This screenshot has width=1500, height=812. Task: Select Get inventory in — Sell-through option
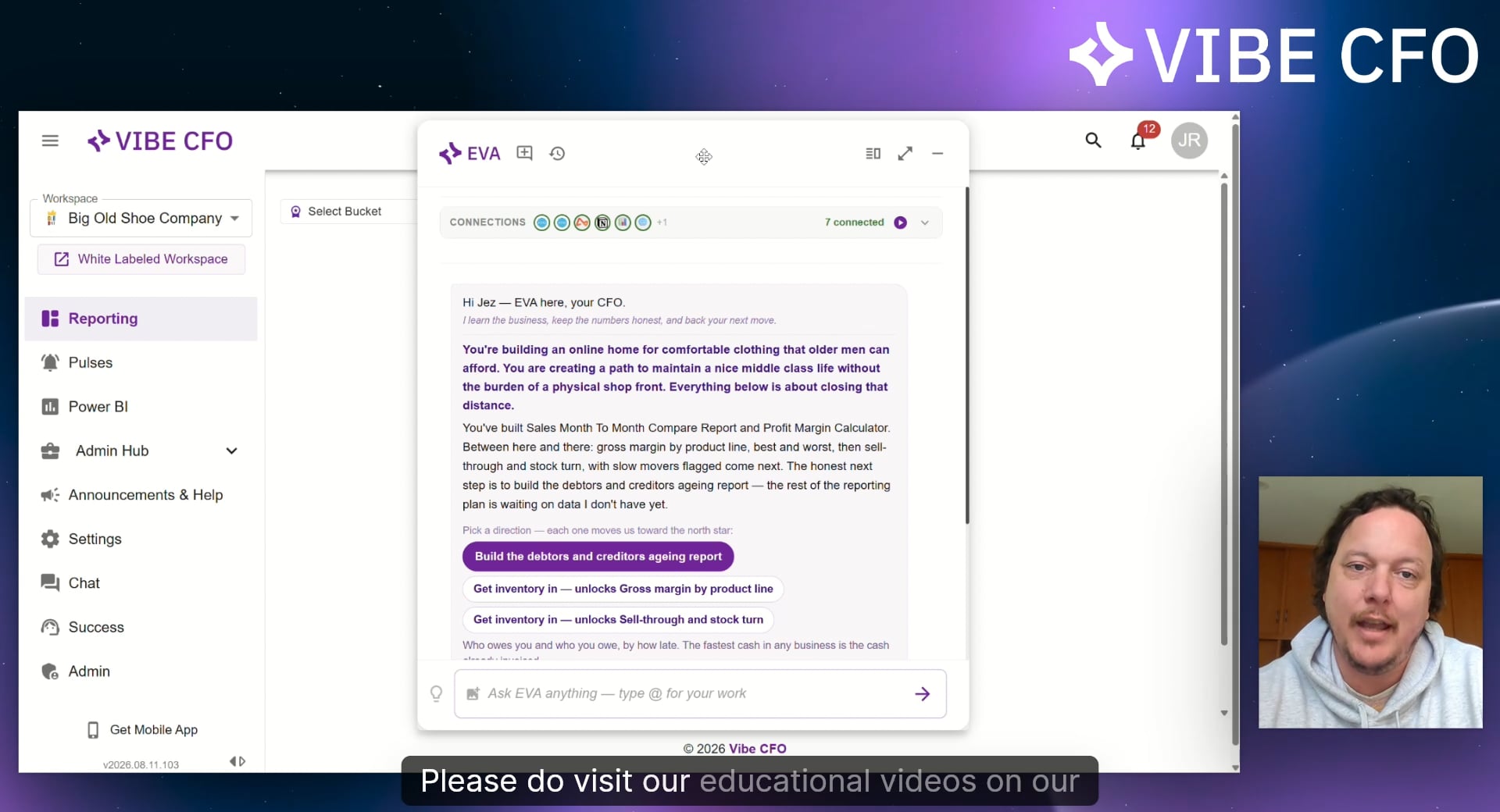(x=618, y=620)
